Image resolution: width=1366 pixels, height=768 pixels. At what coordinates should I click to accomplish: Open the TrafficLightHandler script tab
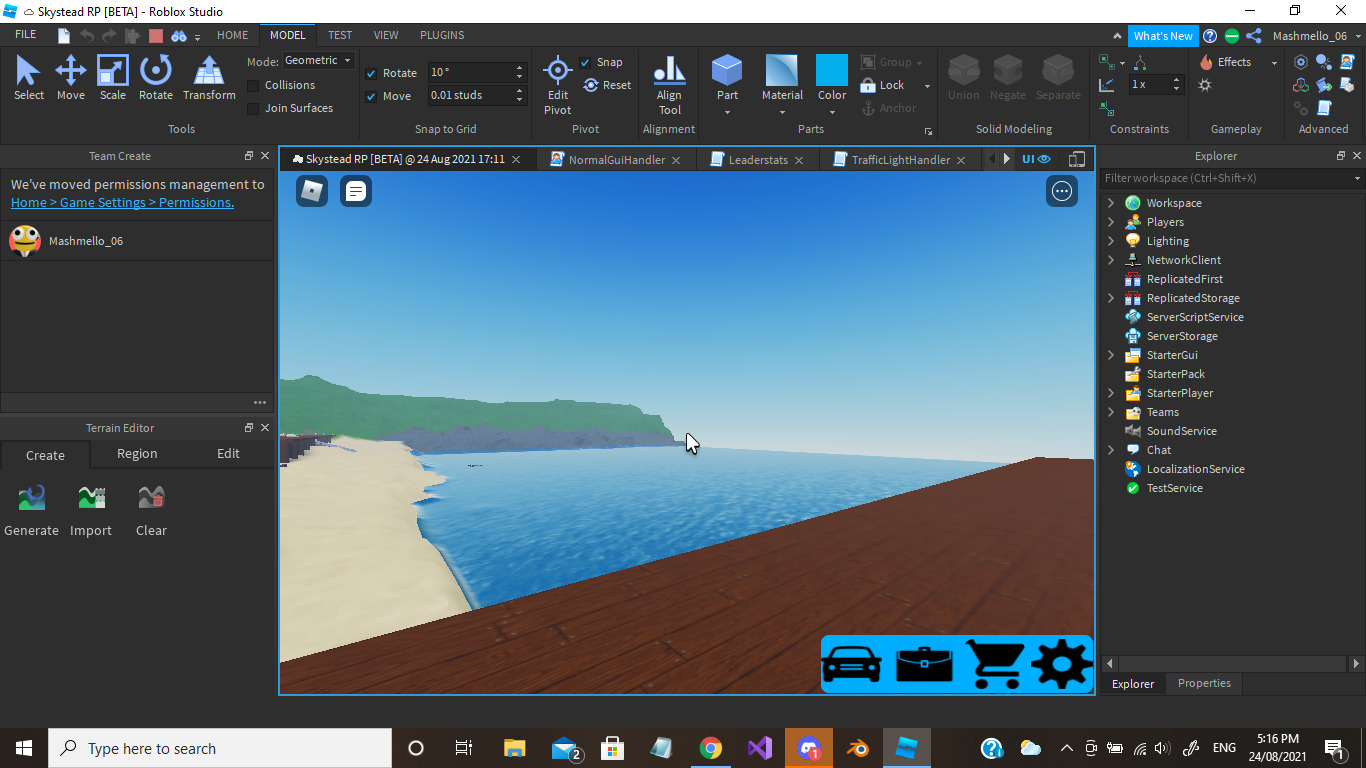click(x=900, y=160)
